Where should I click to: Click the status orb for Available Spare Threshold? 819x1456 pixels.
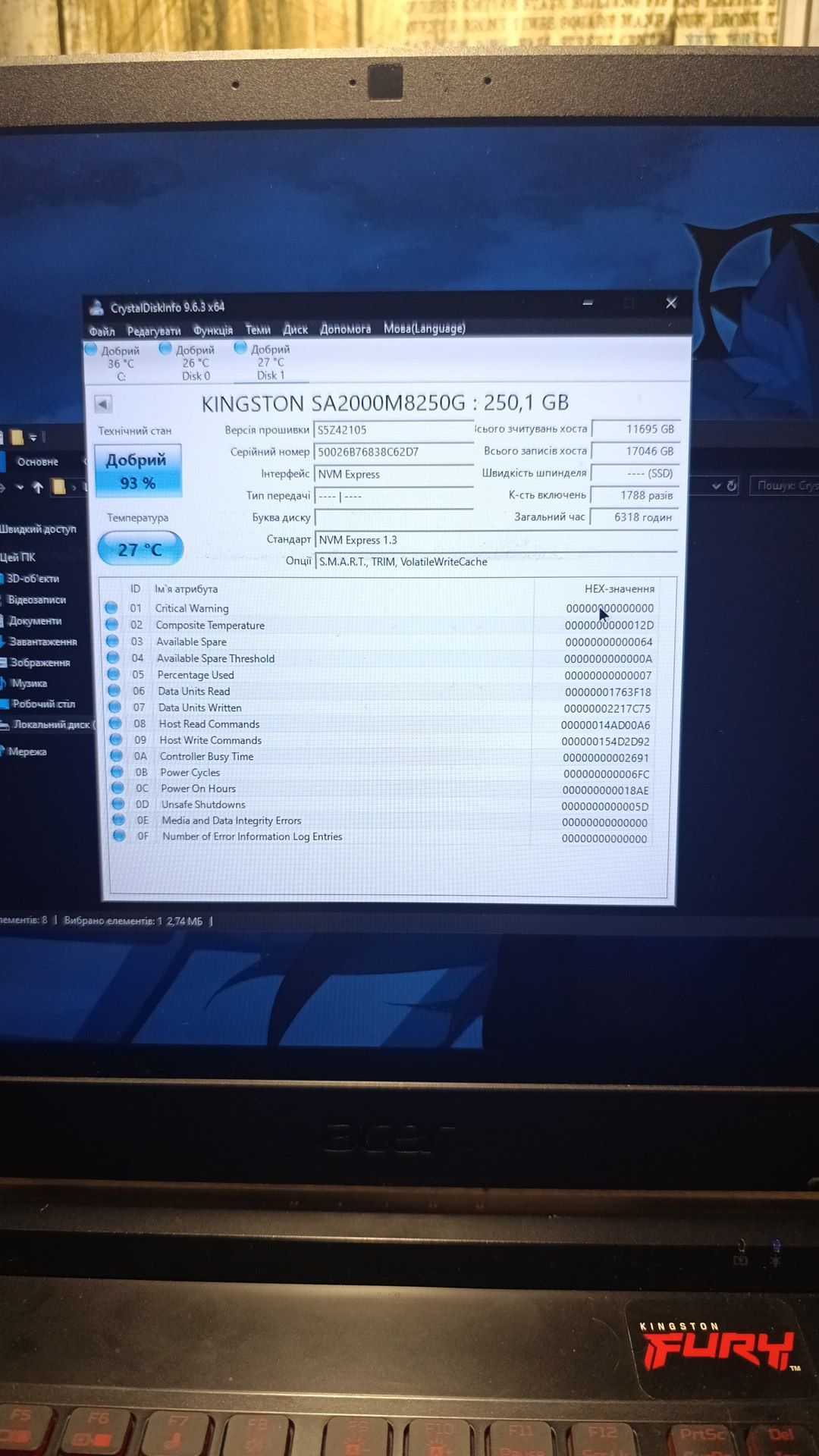113,657
